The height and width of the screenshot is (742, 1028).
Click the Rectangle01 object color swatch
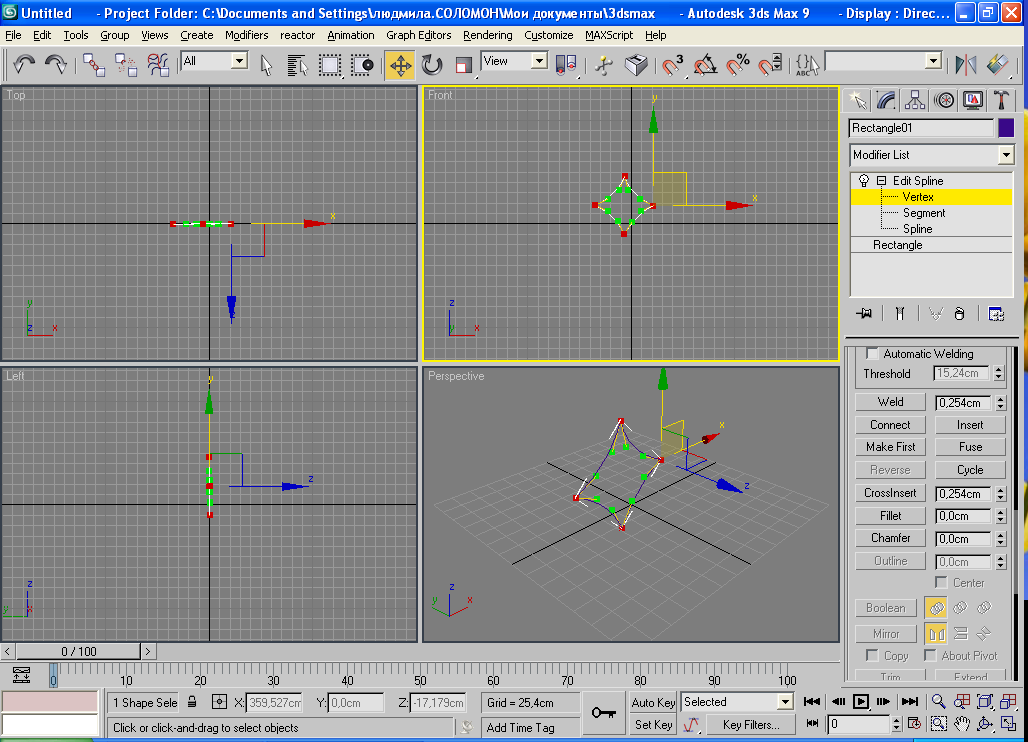point(1006,128)
